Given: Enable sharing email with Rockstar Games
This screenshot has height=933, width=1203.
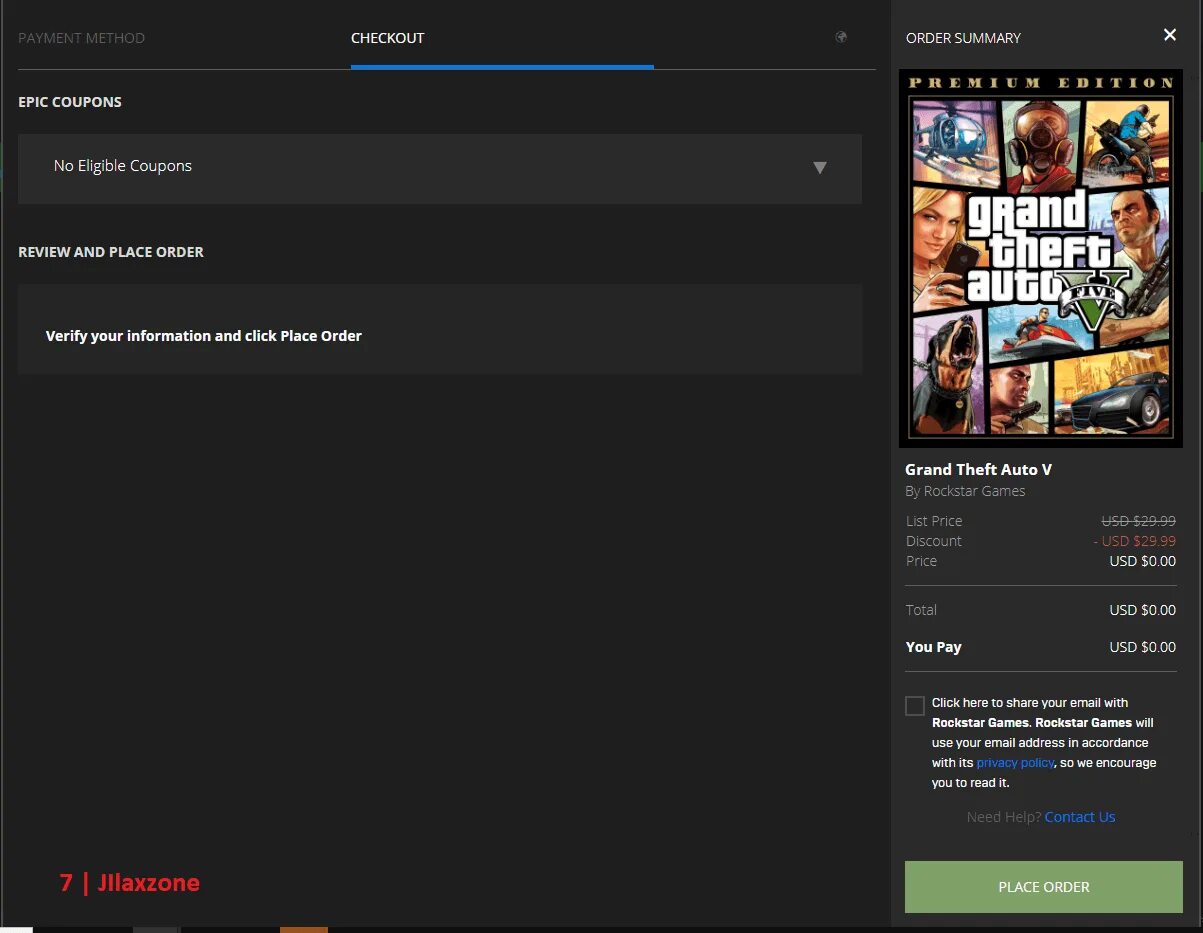Looking at the screenshot, I should pyautogui.click(x=915, y=706).
